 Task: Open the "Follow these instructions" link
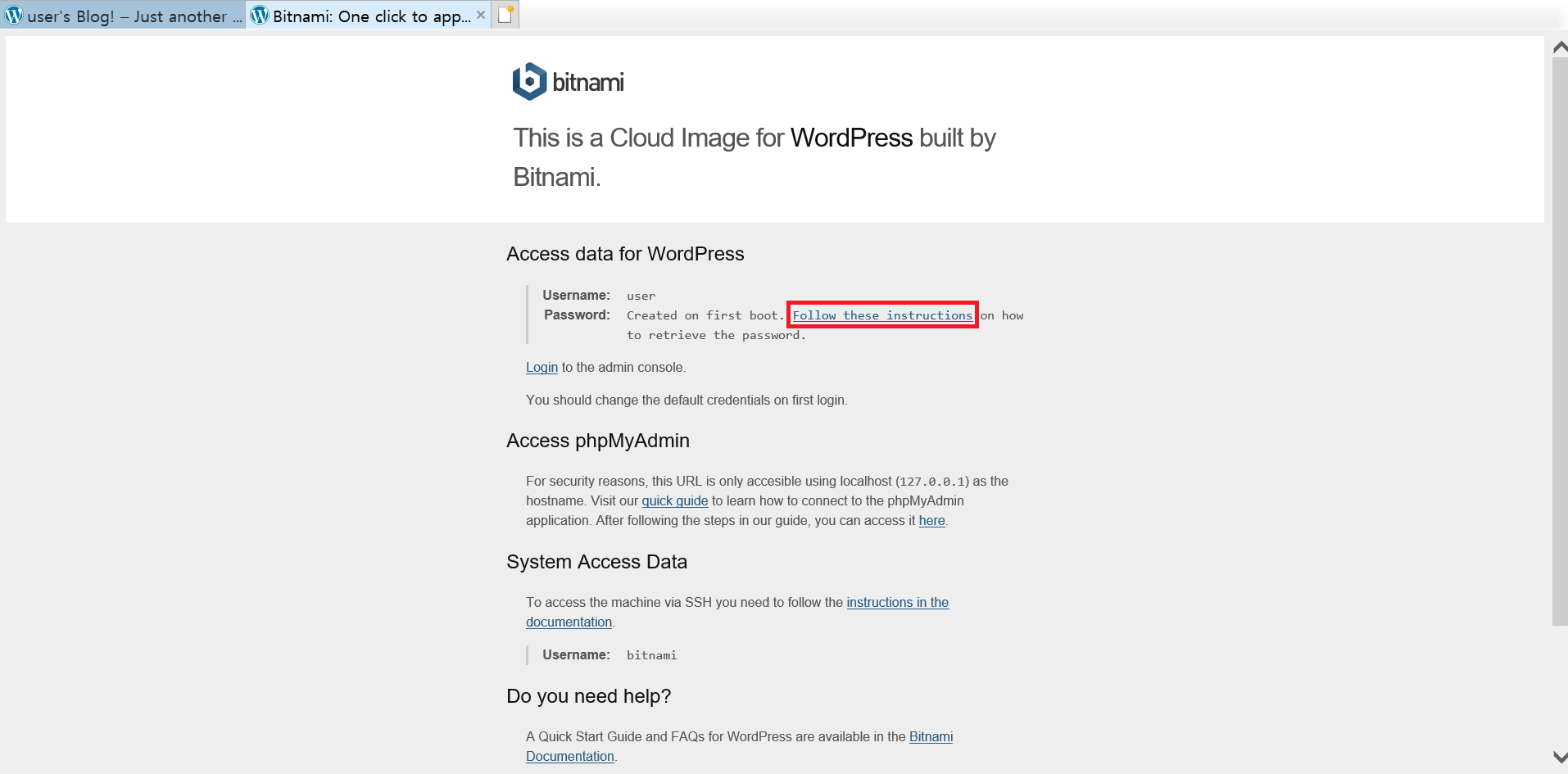(882, 315)
